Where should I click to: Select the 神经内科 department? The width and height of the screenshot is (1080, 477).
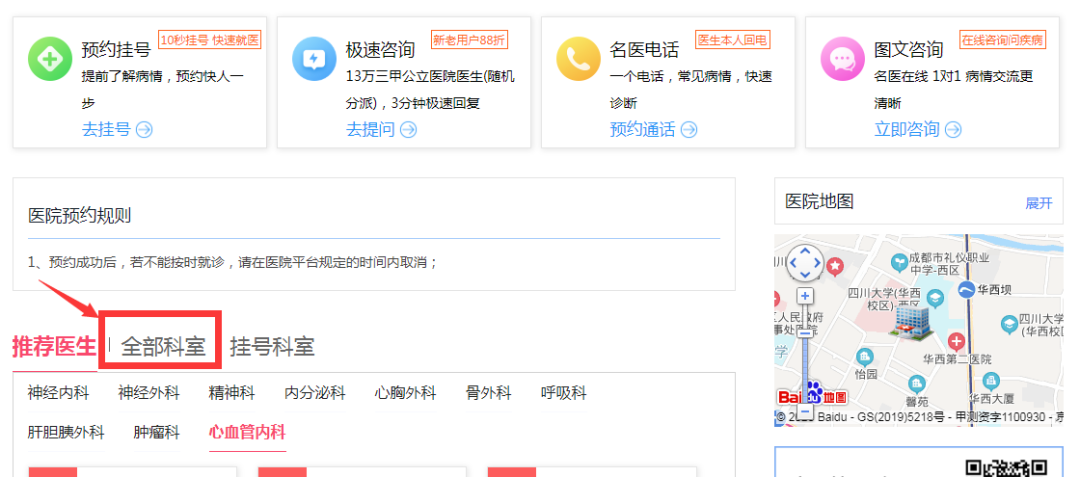[59, 394]
